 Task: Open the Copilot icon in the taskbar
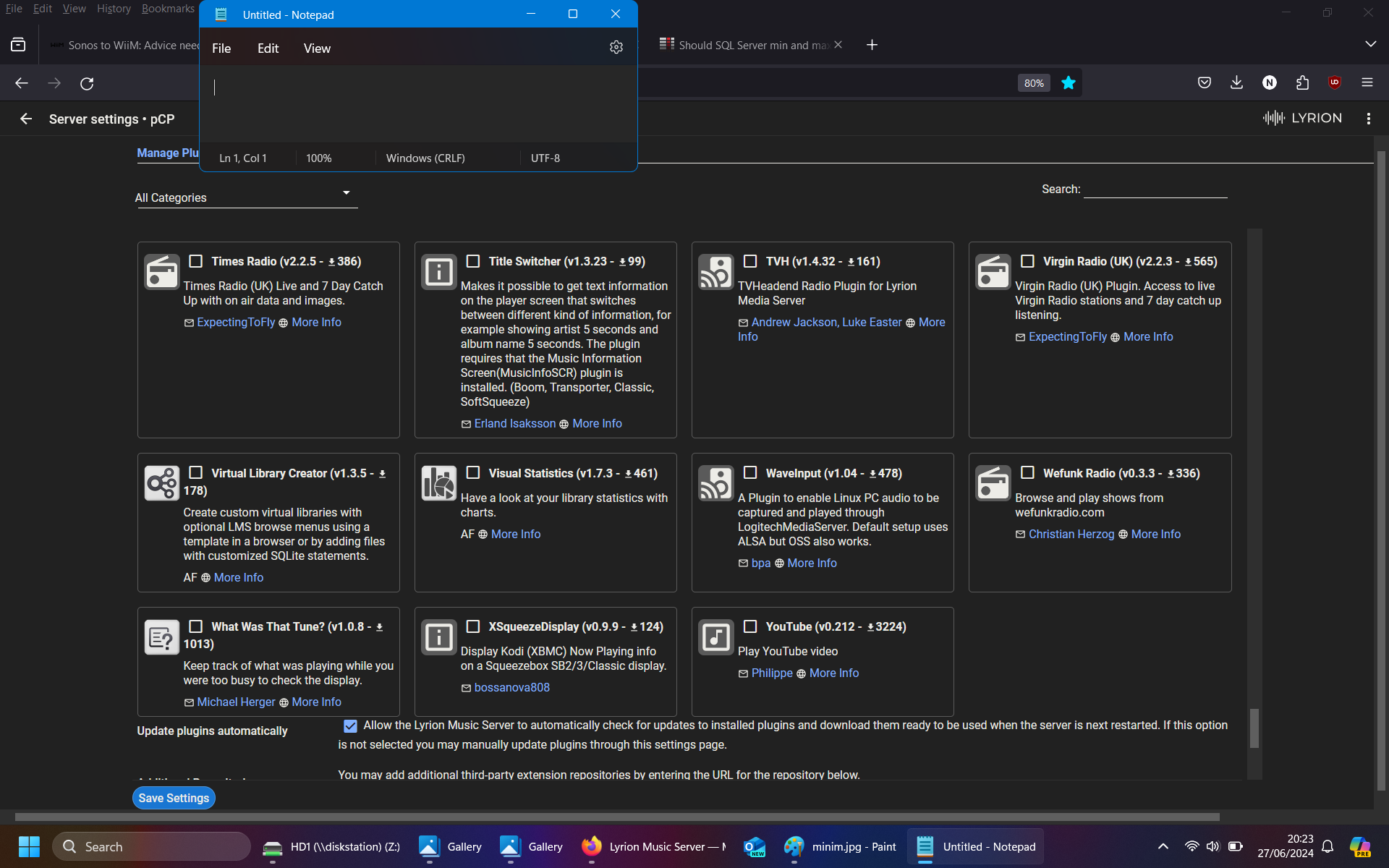coord(1360,846)
